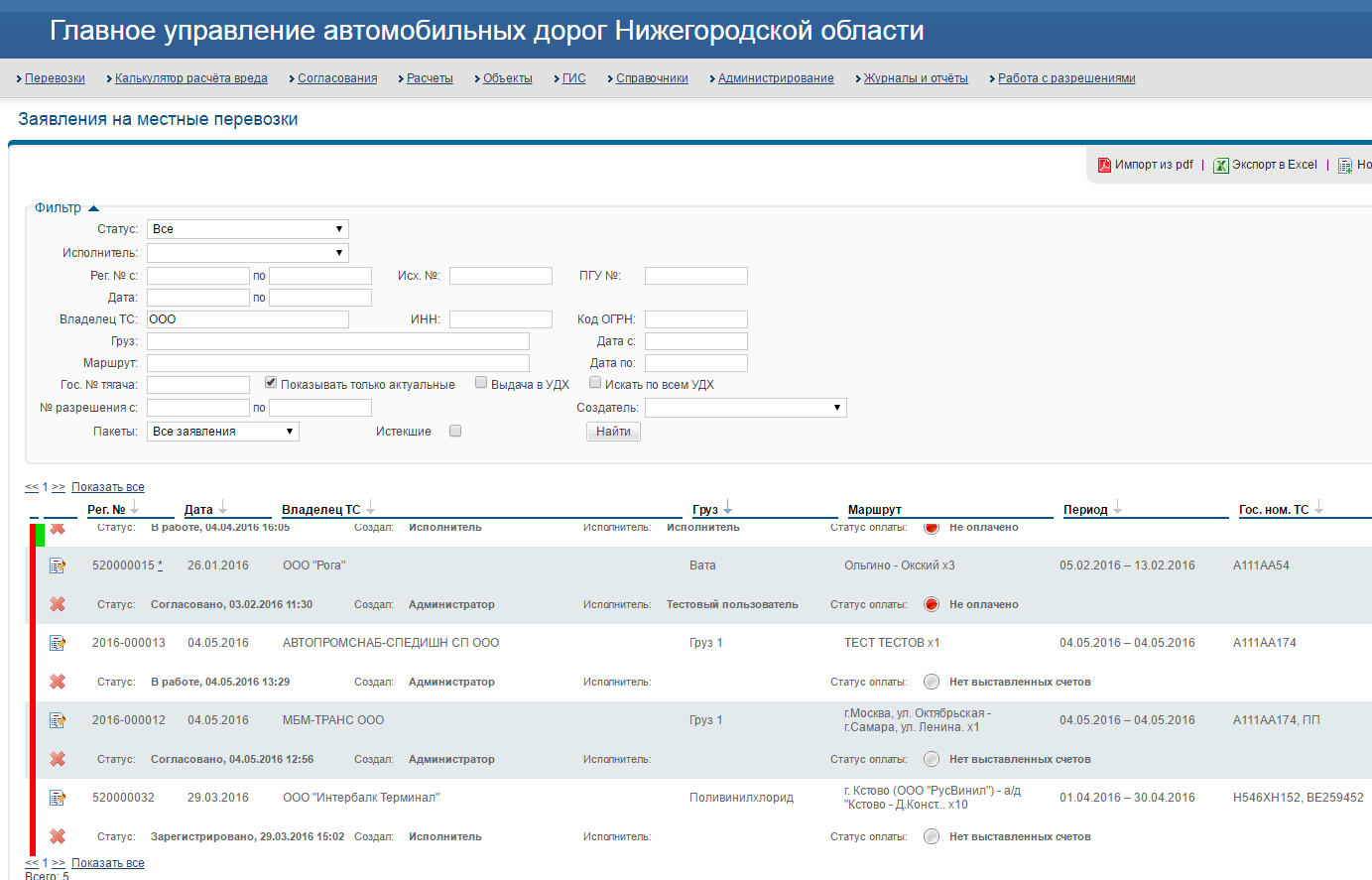
Task: Click delete icon for 520000032 row
Action: (x=58, y=836)
